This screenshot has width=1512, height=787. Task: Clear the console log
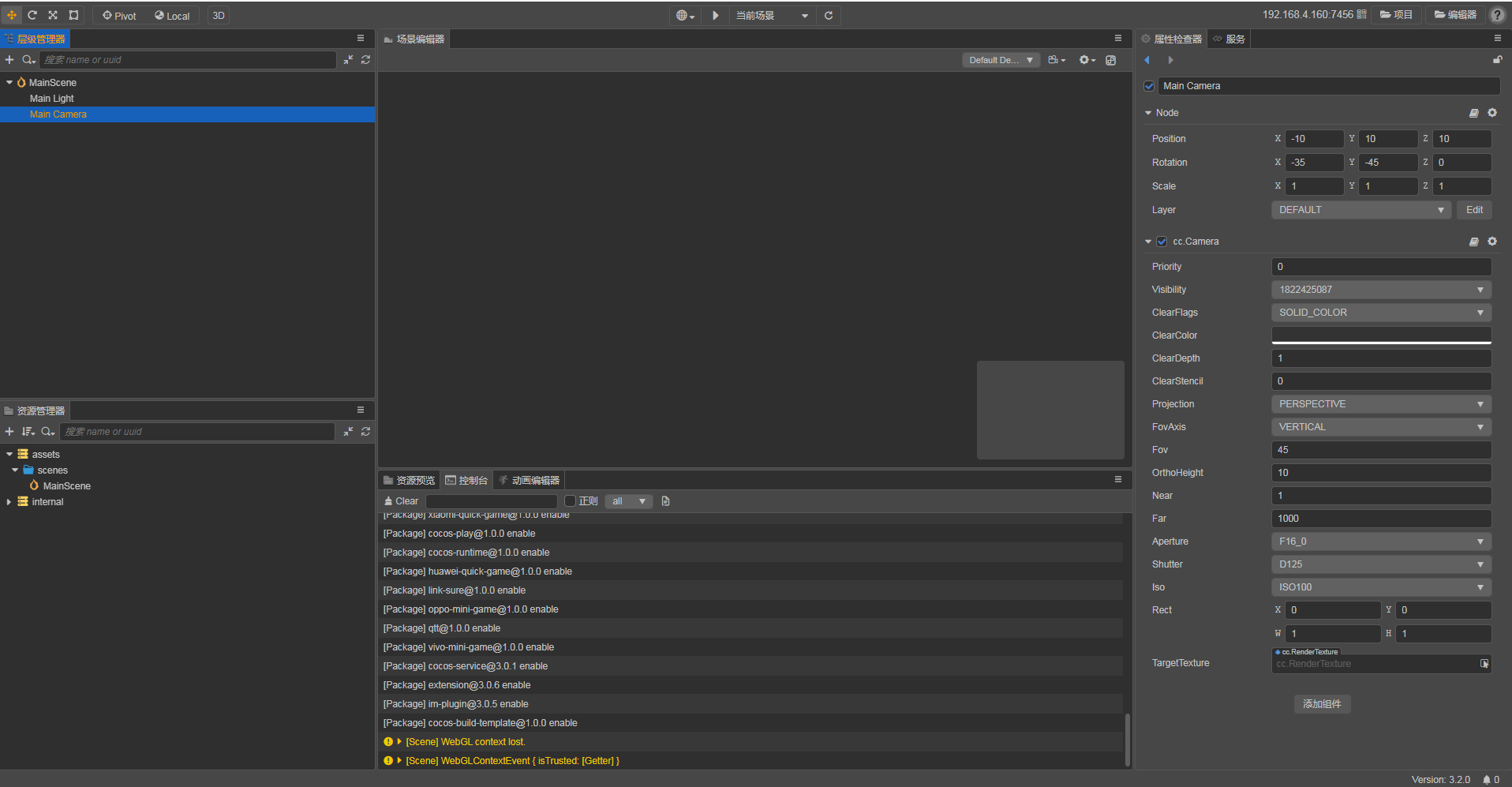click(x=401, y=501)
